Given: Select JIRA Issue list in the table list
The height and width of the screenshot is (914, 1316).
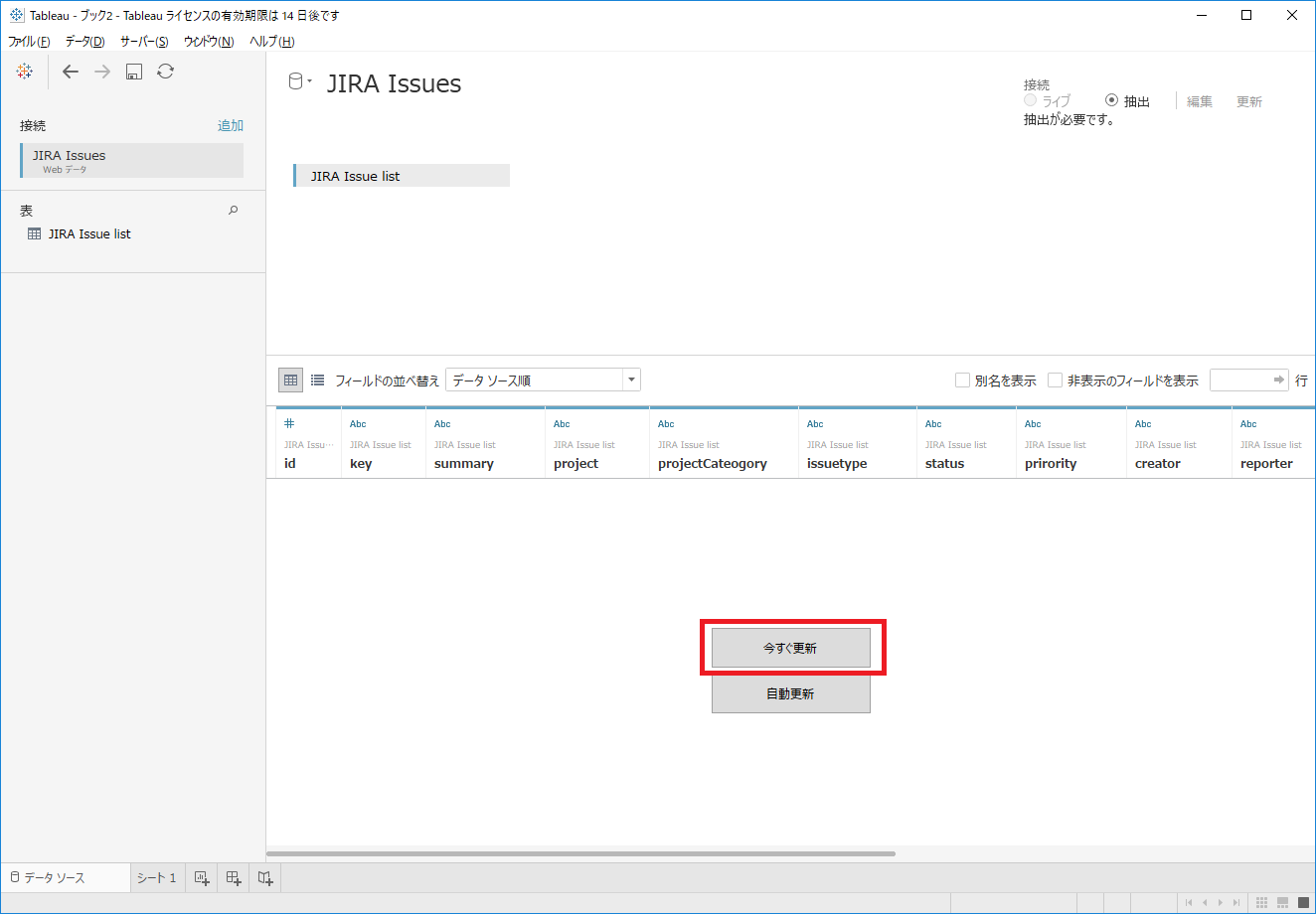Looking at the screenshot, I should pos(89,234).
